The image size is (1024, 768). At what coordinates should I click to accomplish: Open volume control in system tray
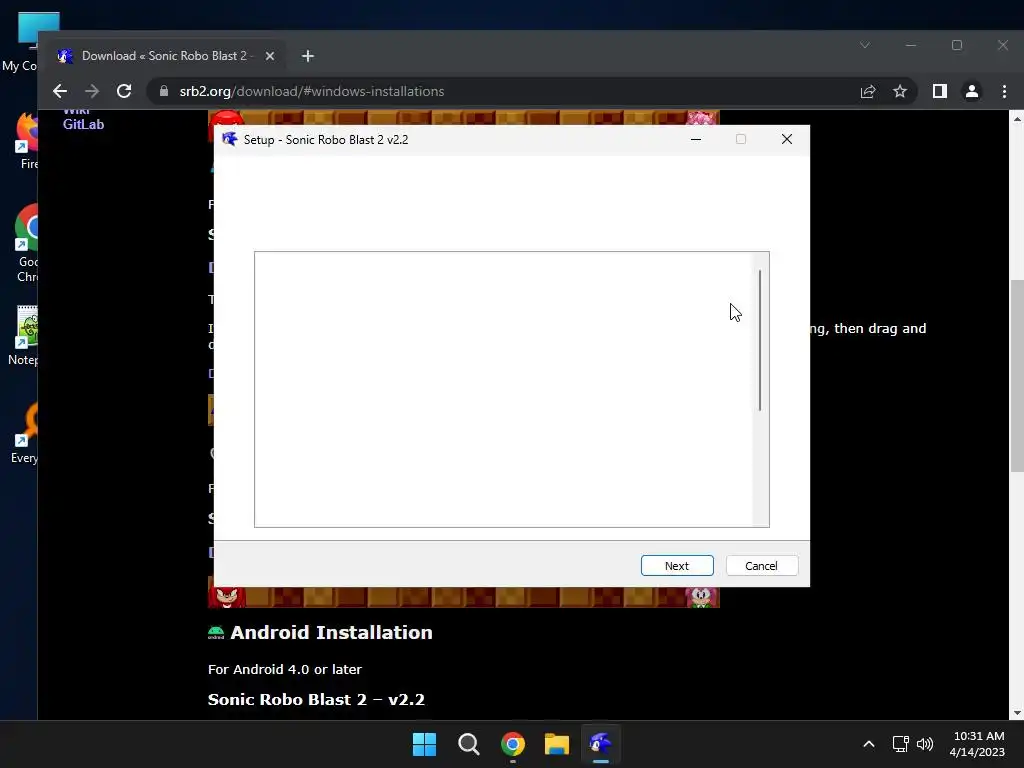(925, 744)
